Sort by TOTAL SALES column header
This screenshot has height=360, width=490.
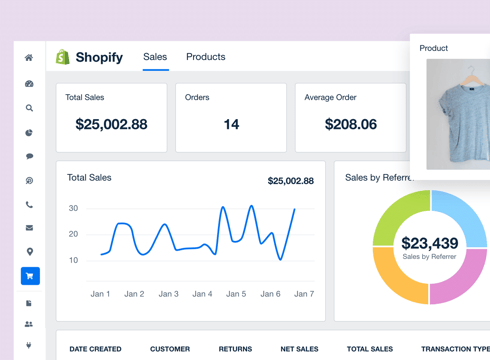click(x=370, y=349)
